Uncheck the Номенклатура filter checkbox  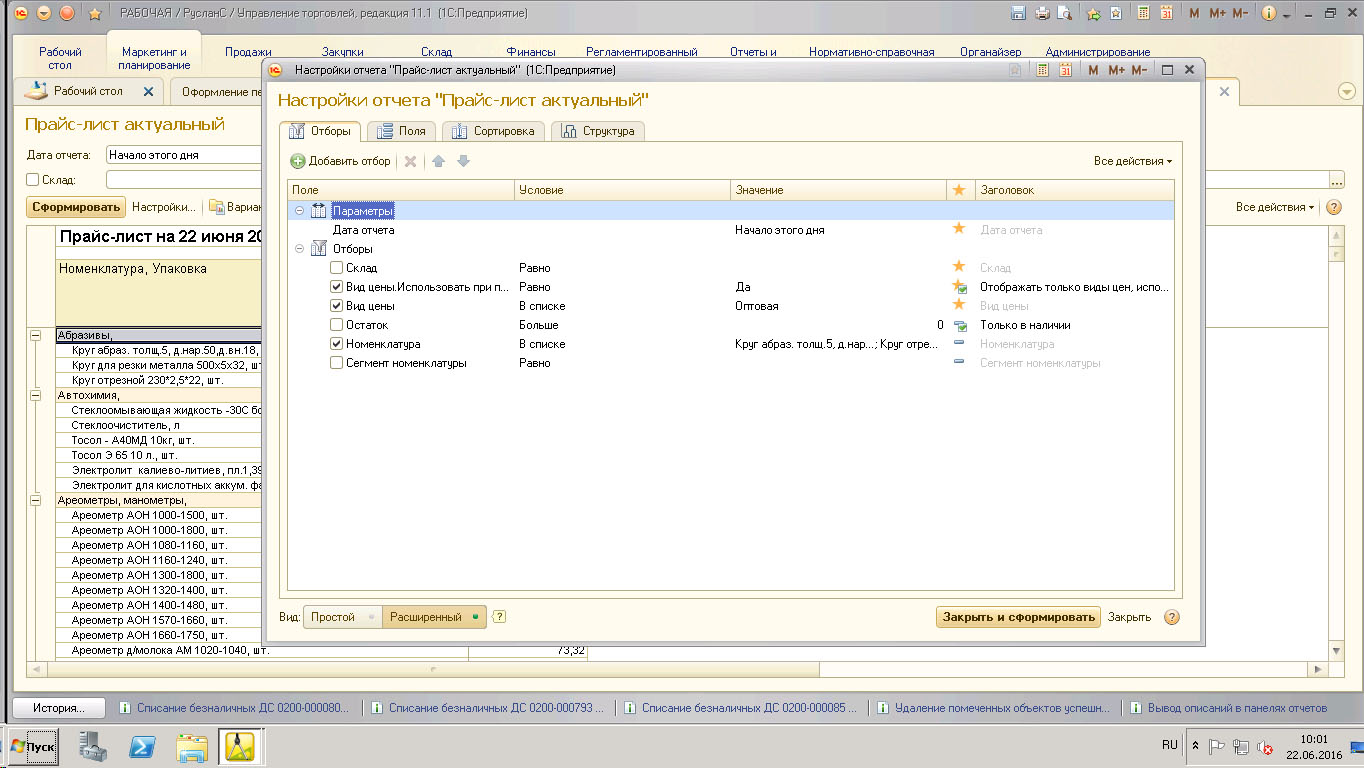click(337, 344)
